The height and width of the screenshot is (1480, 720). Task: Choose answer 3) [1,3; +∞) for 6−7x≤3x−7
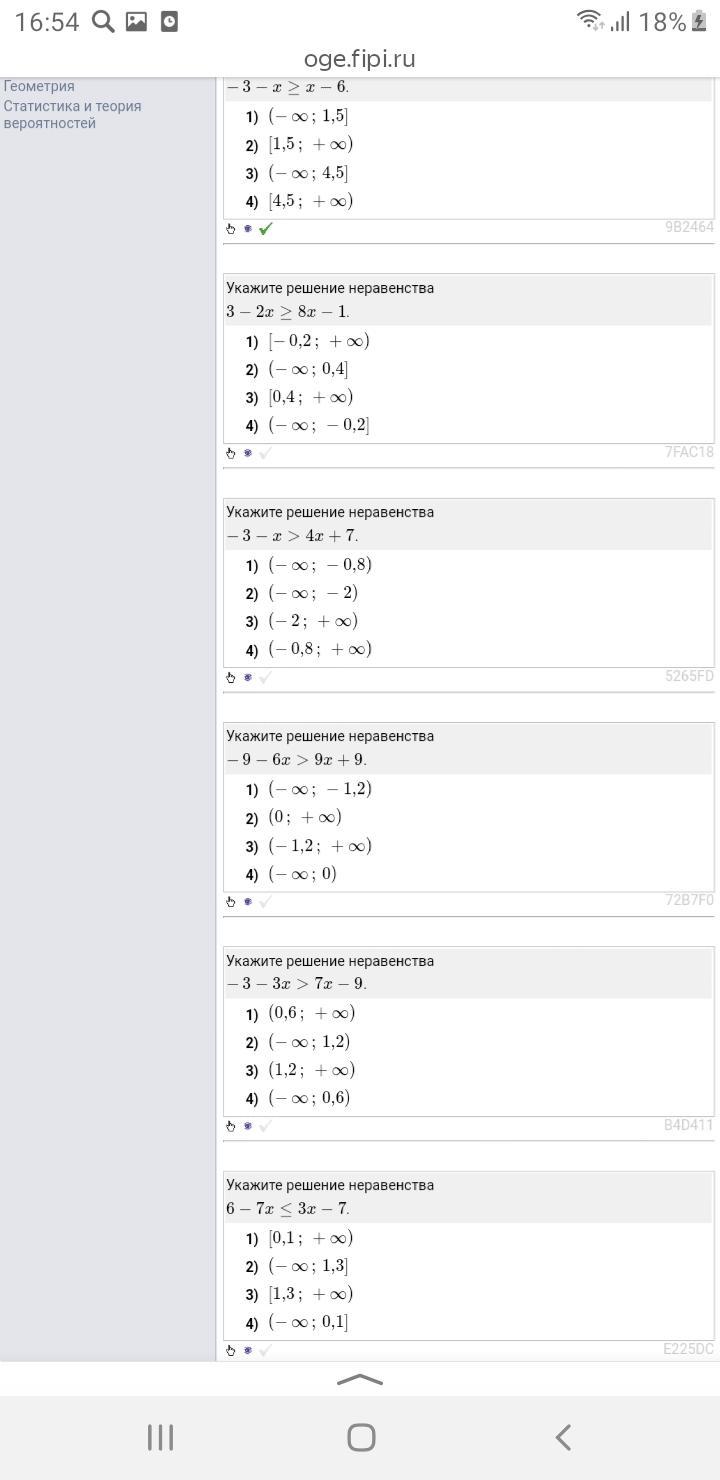tap(310, 1294)
